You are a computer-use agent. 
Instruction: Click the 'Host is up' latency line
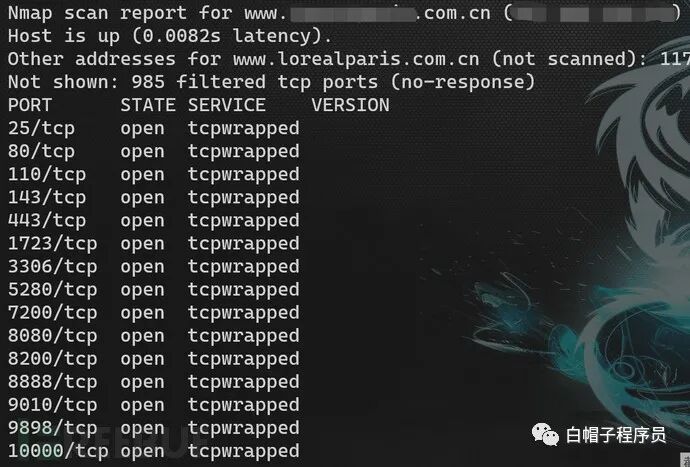(x=170, y=36)
